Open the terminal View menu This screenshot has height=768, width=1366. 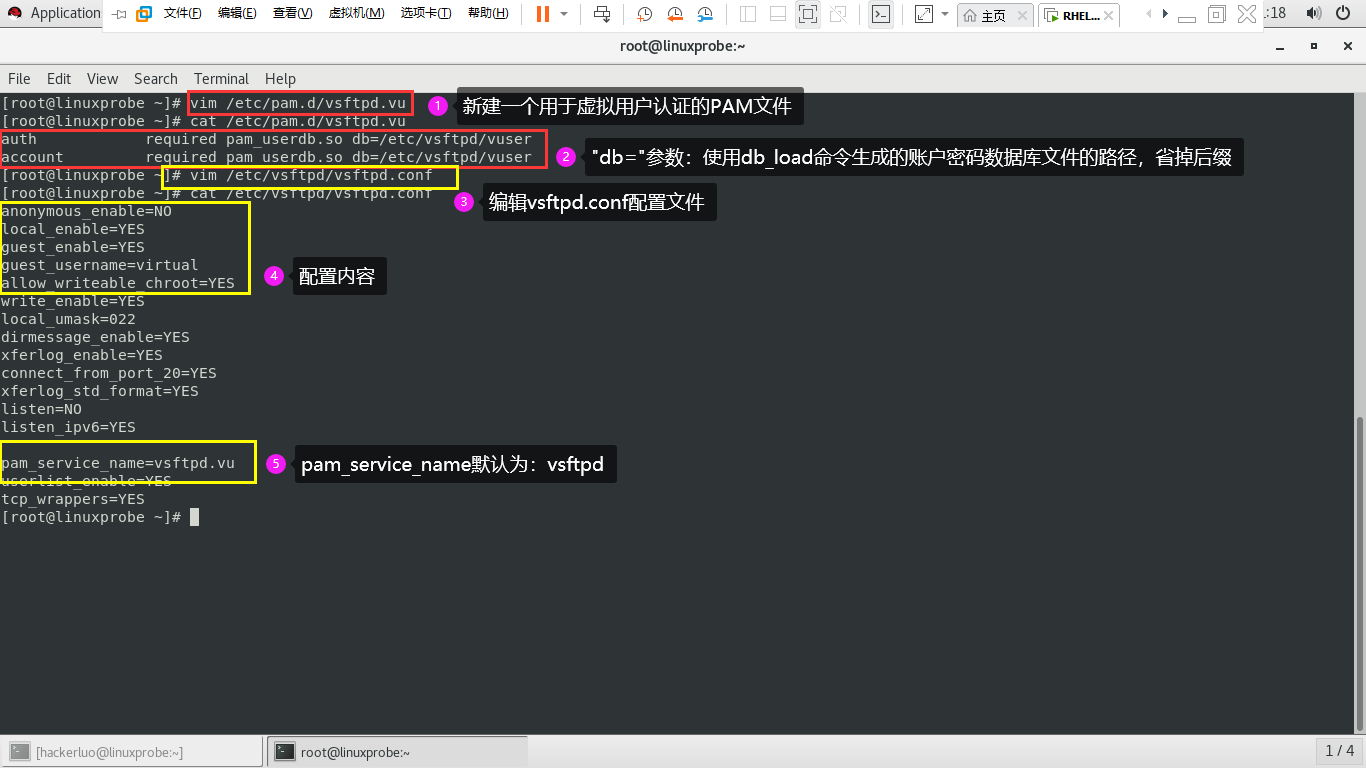point(102,79)
